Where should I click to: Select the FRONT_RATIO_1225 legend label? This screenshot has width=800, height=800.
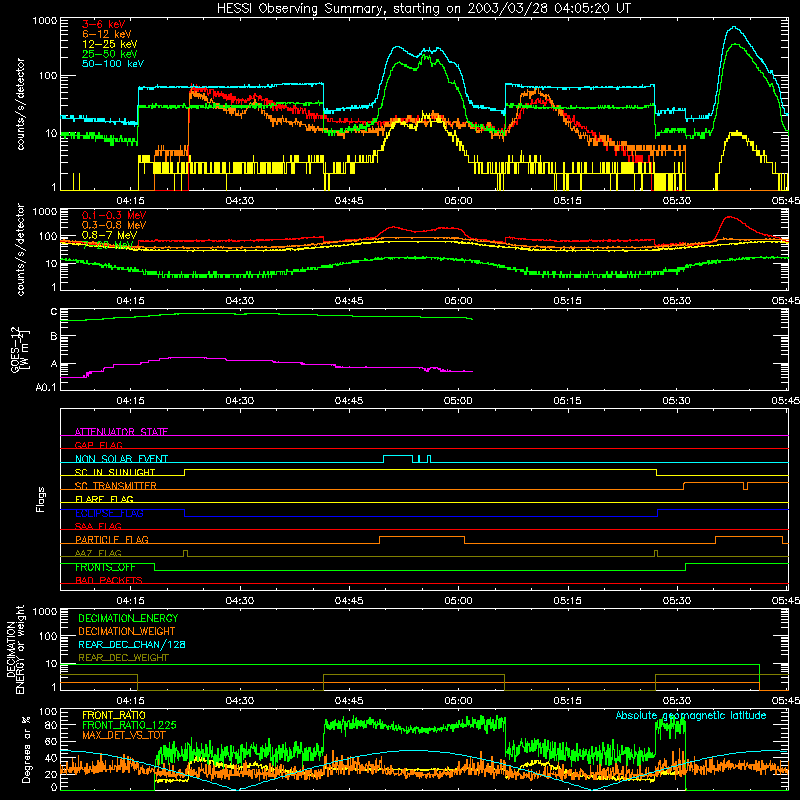(x=129, y=725)
